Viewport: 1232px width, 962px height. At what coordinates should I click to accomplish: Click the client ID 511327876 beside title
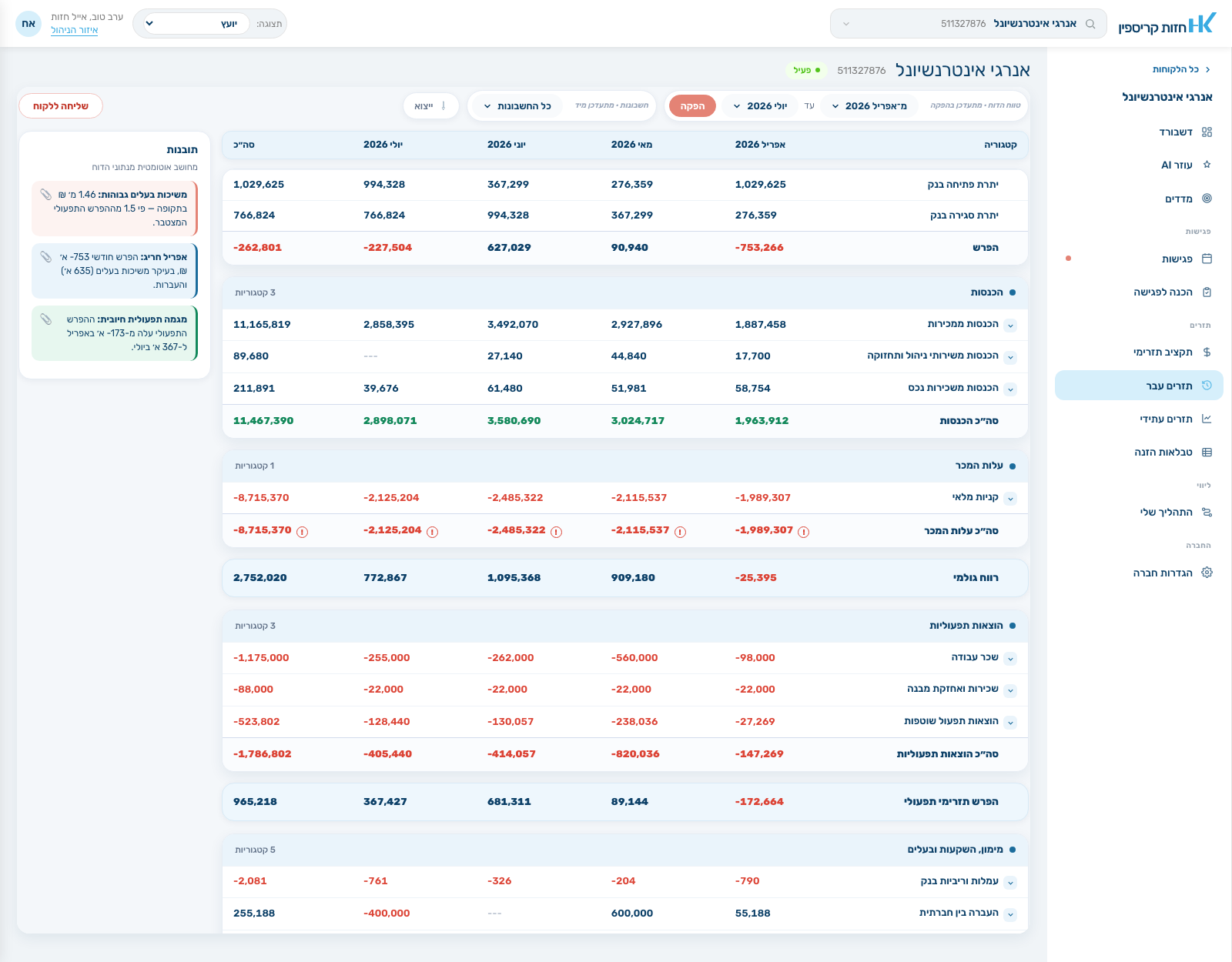862,71
